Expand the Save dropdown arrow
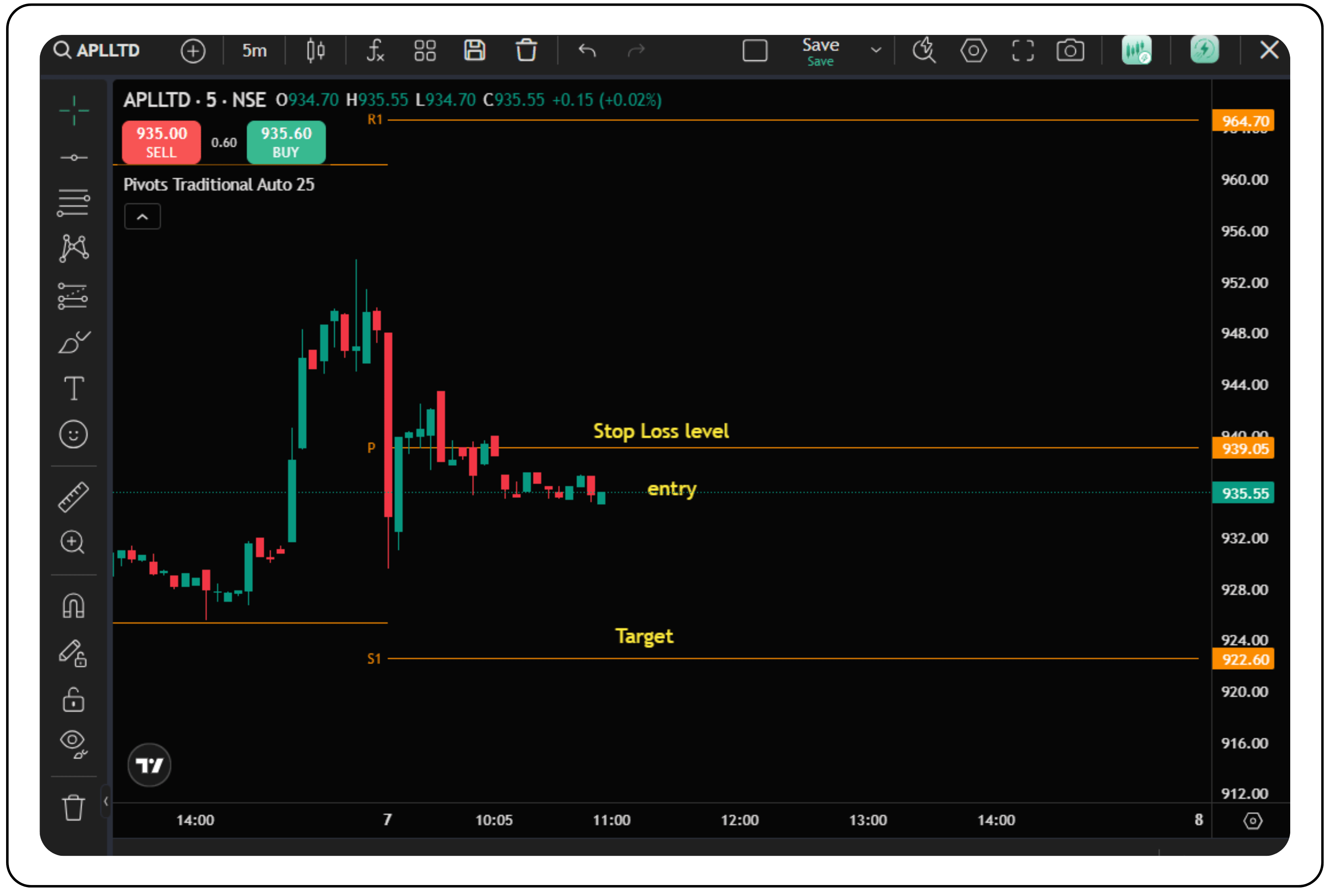The width and height of the screenshot is (1328, 896). point(875,50)
